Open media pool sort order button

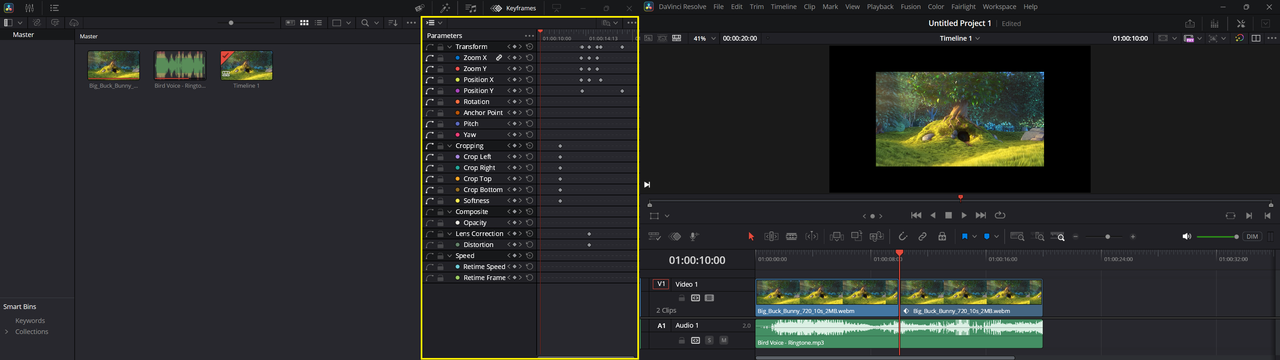click(393, 22)
